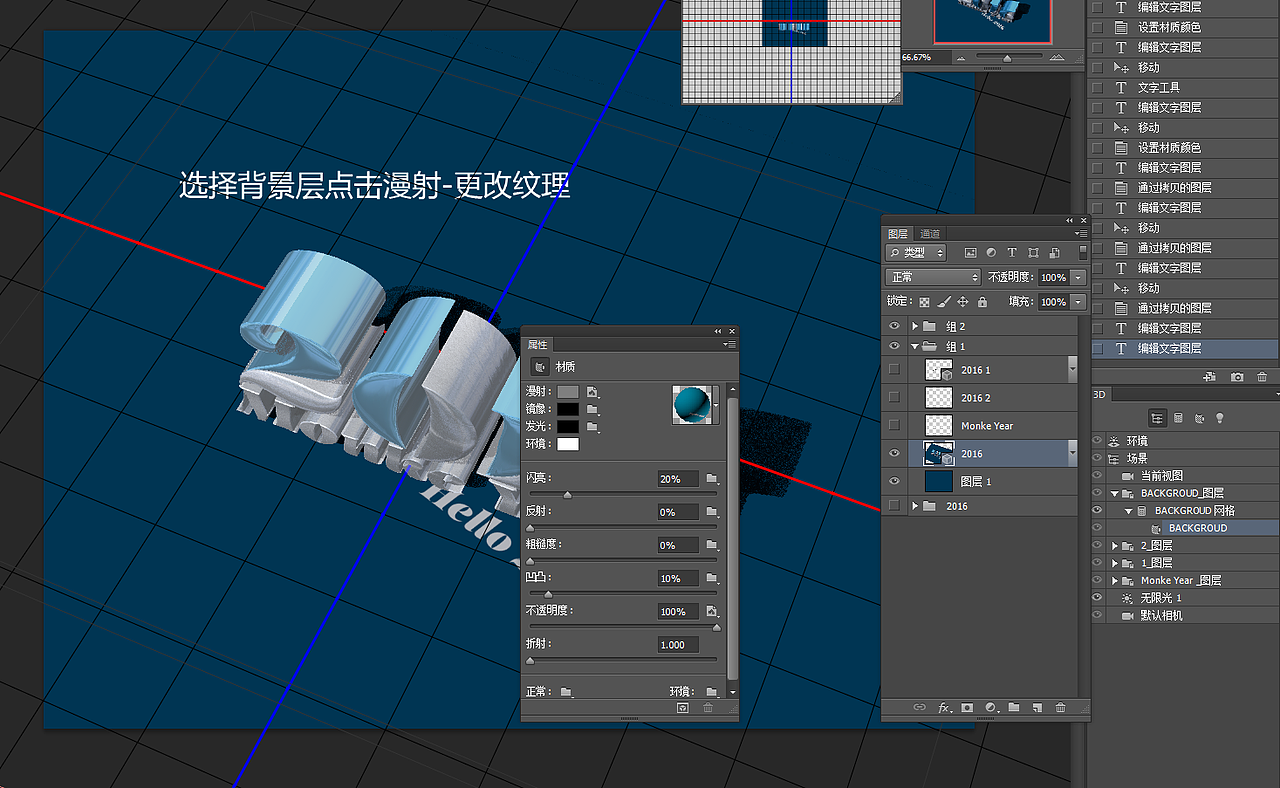The image size is (1280, 788).
Task: Open the 闪亮 shine texture folder icon
Action: tap(712, 479)
